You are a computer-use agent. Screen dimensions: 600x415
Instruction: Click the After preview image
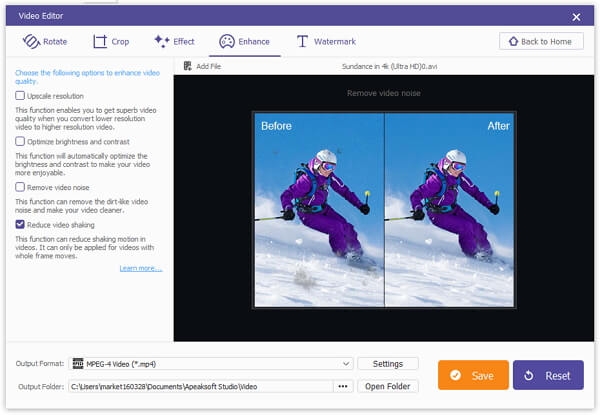tap(449, 210)
